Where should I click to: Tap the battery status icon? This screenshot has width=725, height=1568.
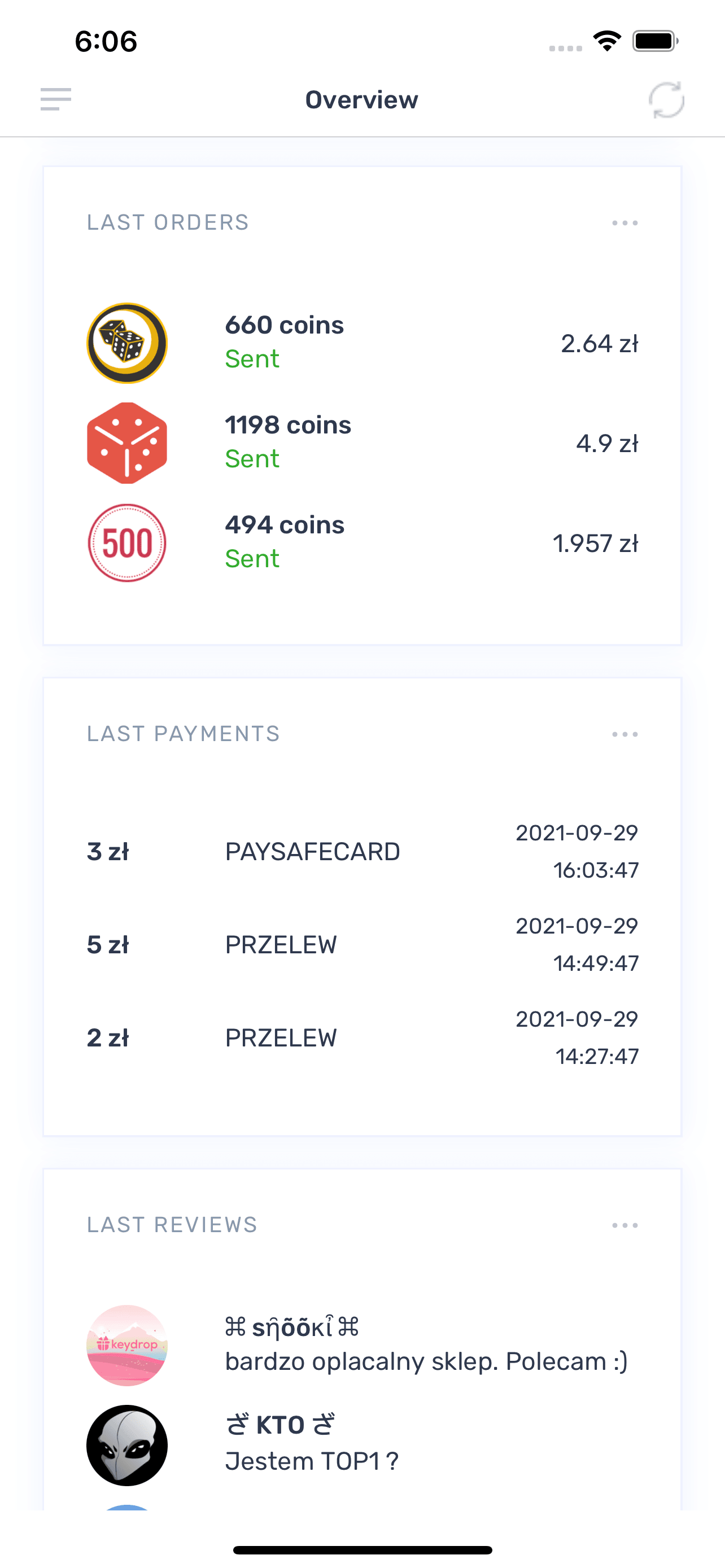point(655,41)
